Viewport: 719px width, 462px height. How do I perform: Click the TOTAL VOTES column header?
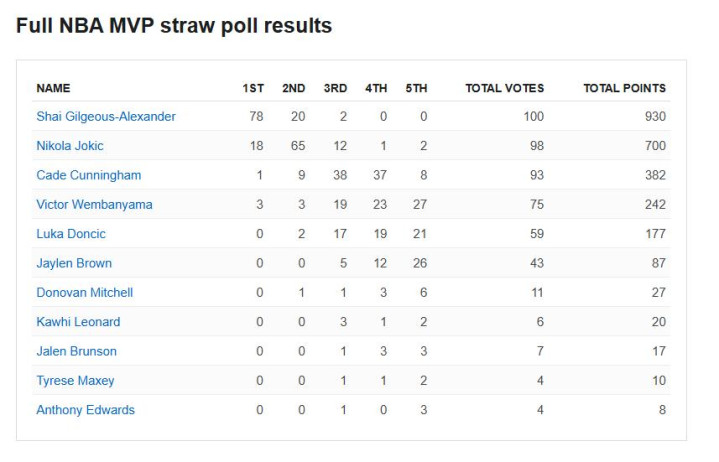tap(505, 88)
